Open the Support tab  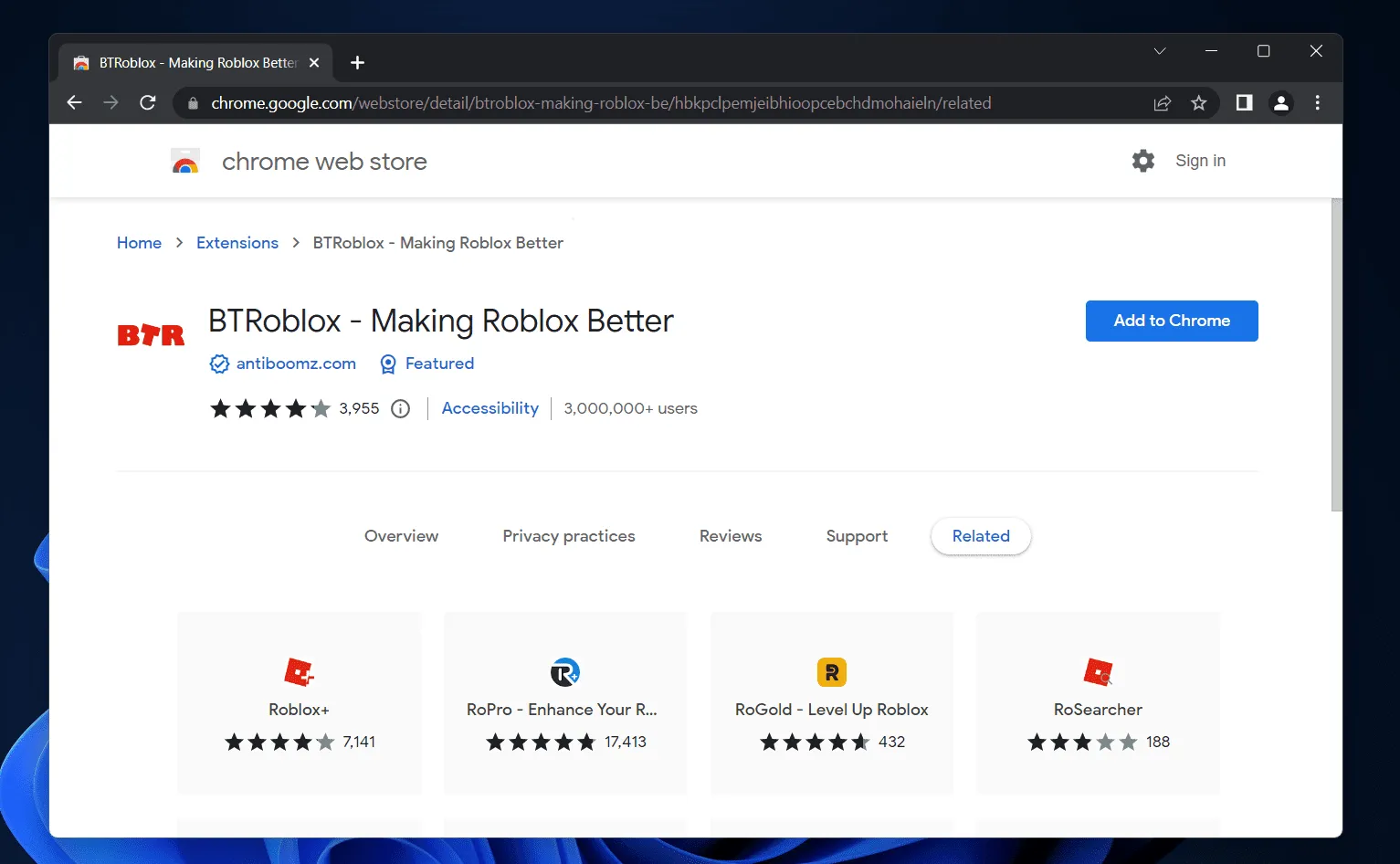857,536
